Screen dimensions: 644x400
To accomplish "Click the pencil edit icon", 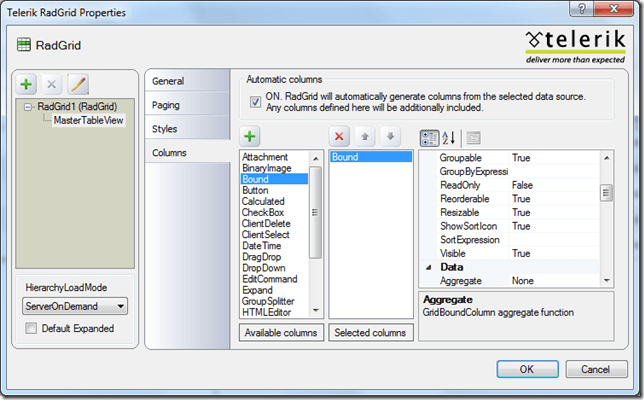I will 78,84.
